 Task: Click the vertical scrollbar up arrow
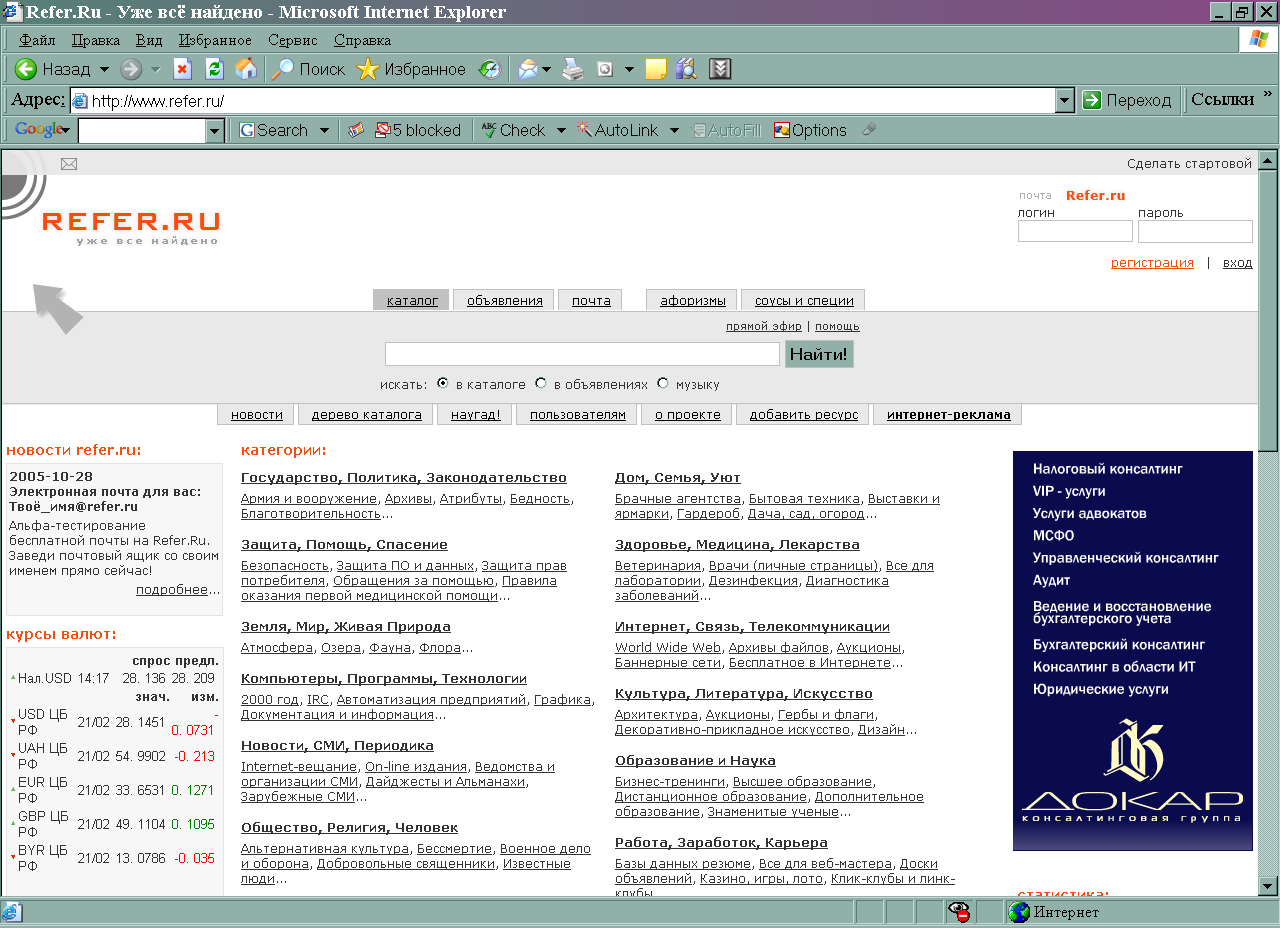coord(1268,160)
